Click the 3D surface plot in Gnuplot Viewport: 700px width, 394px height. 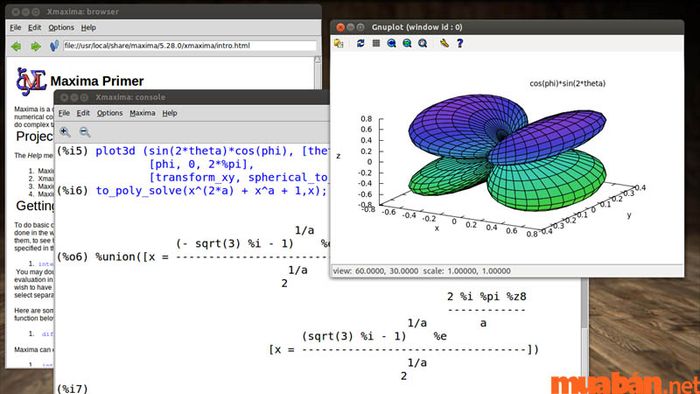(x=507, y=152)
